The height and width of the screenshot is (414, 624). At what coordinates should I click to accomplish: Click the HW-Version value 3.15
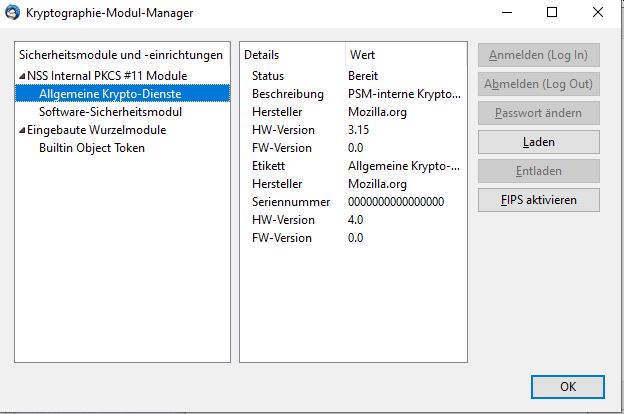(359, 130)
